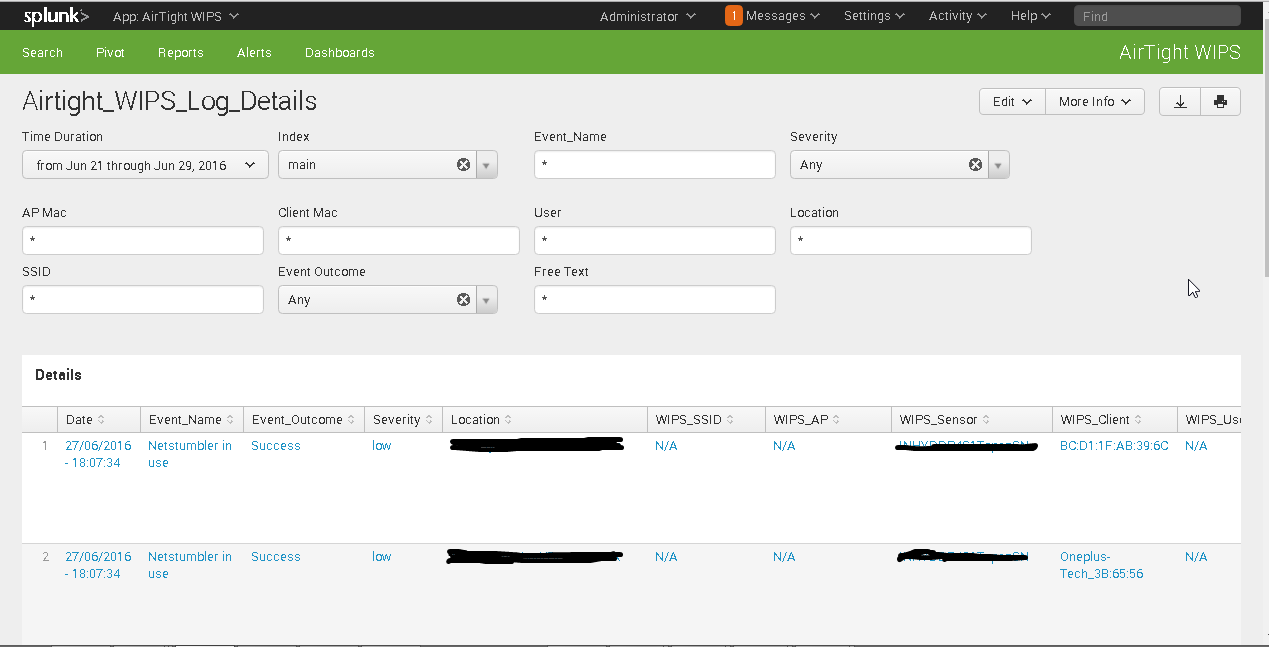
Task: Open the More Info dropdown
Action: [x=1094, y=101]
